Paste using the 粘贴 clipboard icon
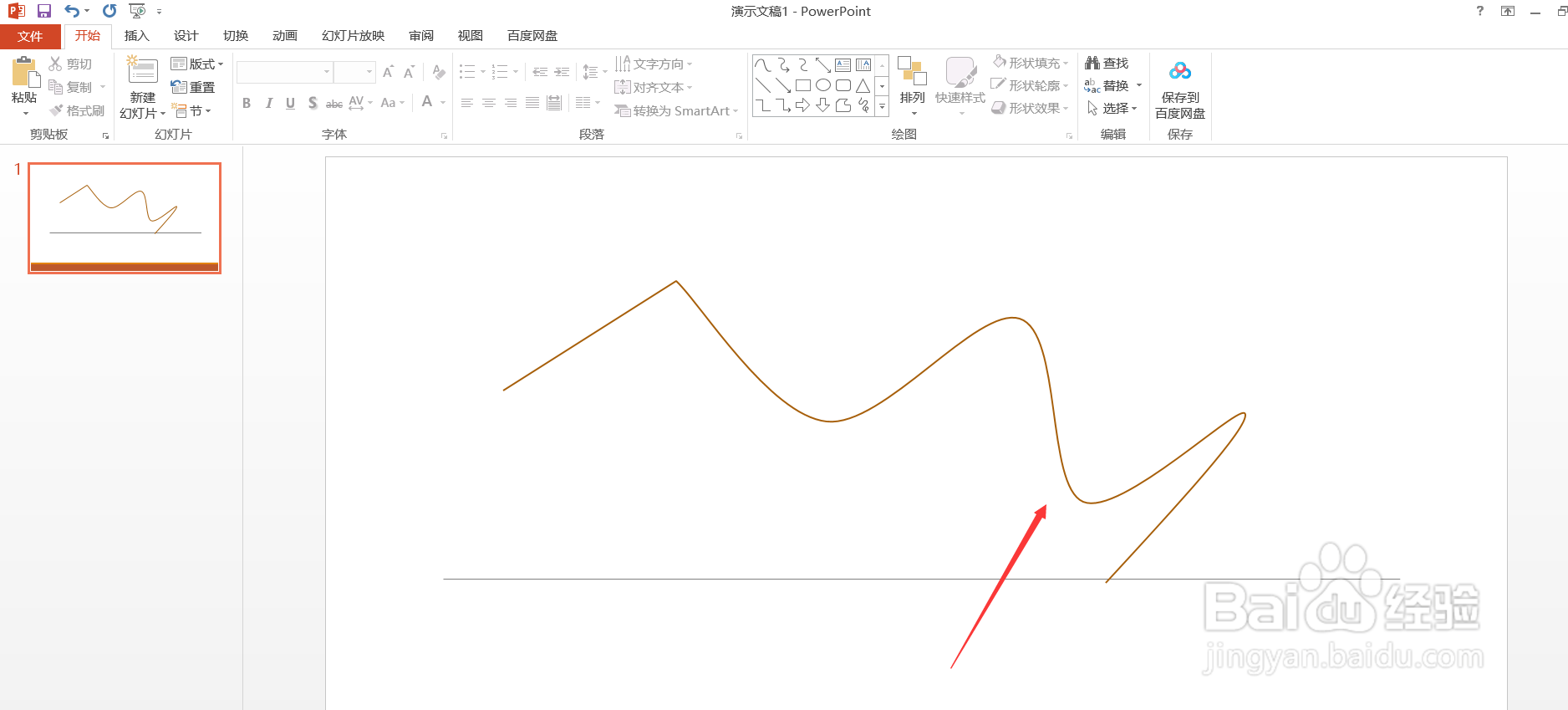Screen dimensions: 1568x710 click(25, 74)
